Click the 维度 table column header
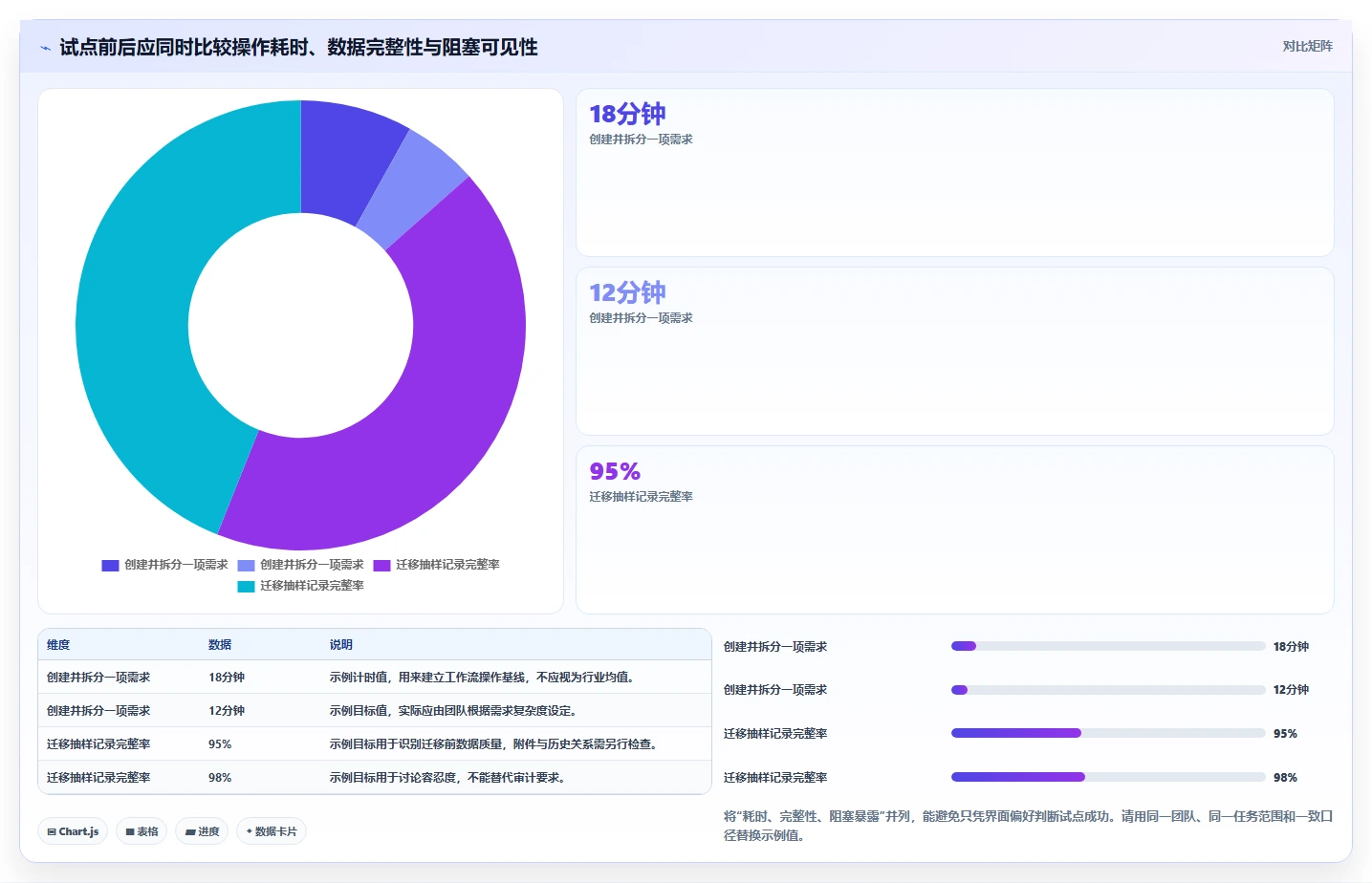Screen dimensions: 1372x883 [x=58, y=645]
